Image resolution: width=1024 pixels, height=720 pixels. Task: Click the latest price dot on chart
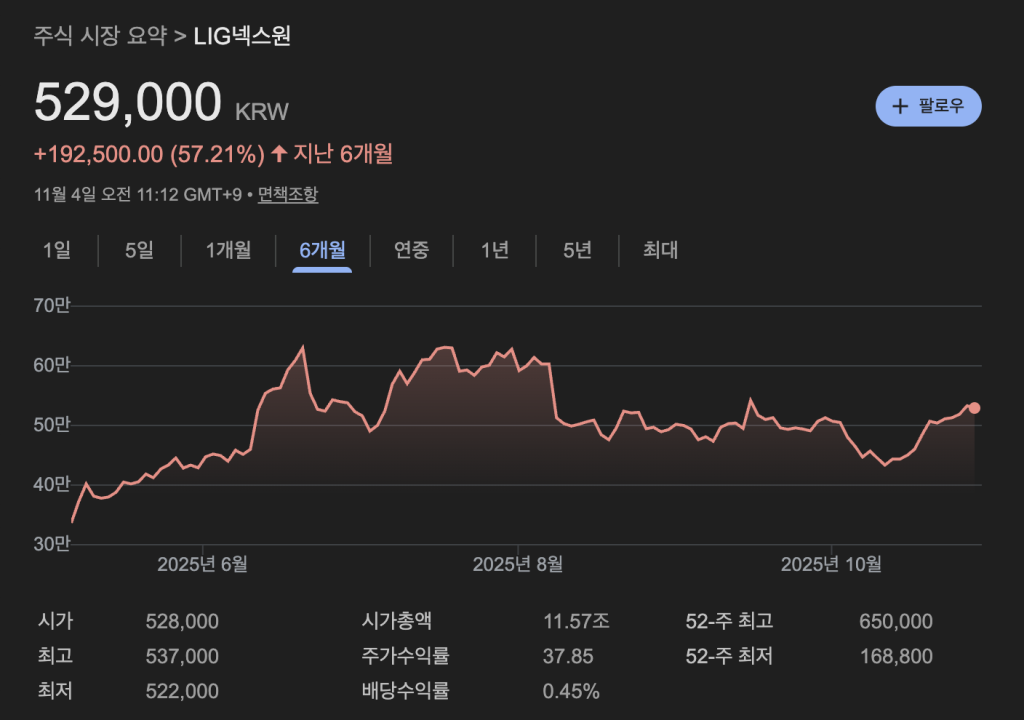(974, 408)
